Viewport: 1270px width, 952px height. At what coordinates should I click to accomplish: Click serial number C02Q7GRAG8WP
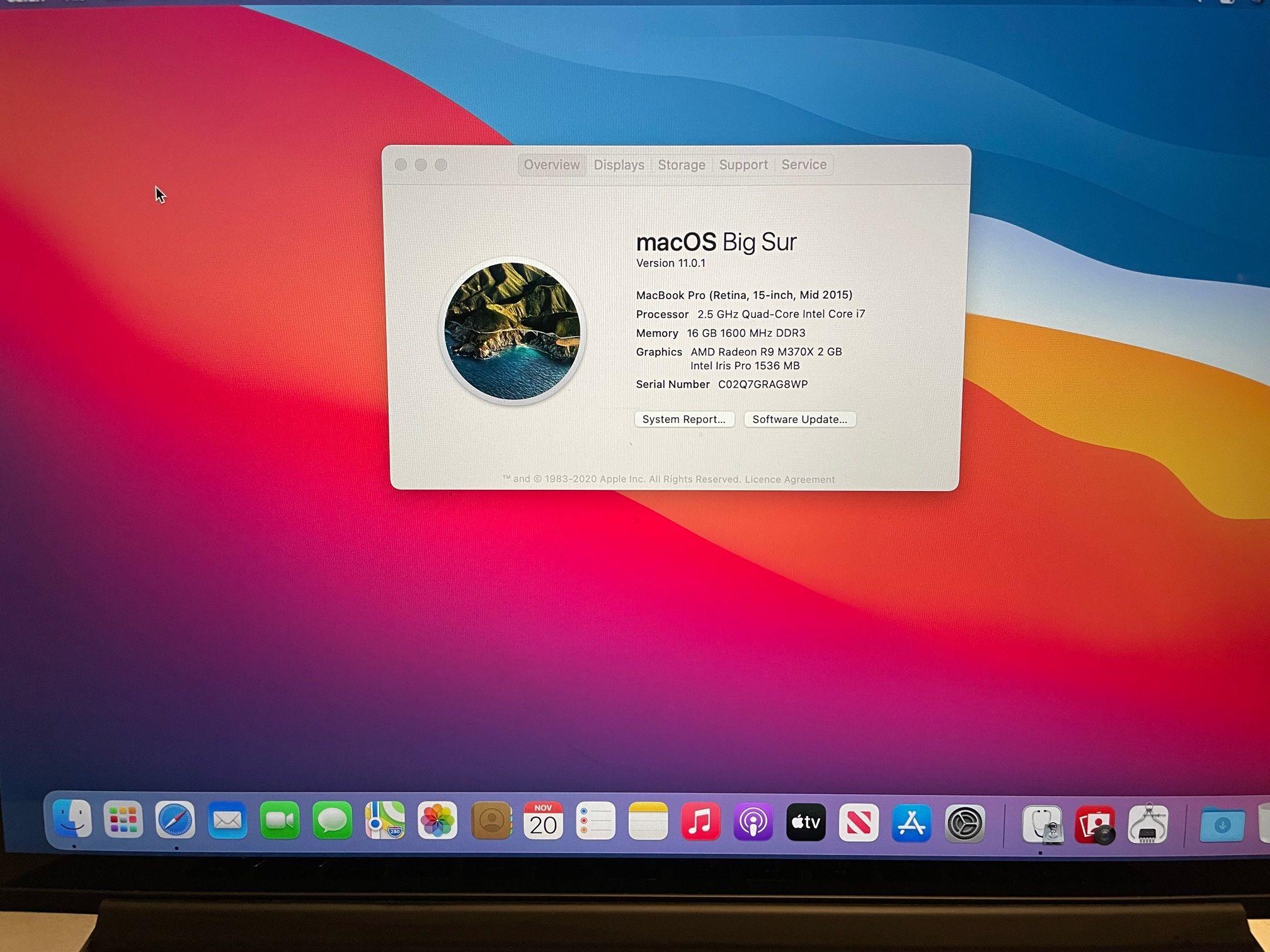point(763,384)
